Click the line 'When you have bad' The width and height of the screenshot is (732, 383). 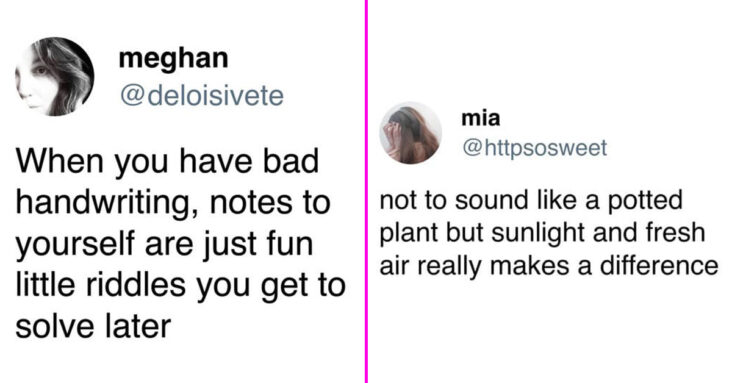click(167, 161)
